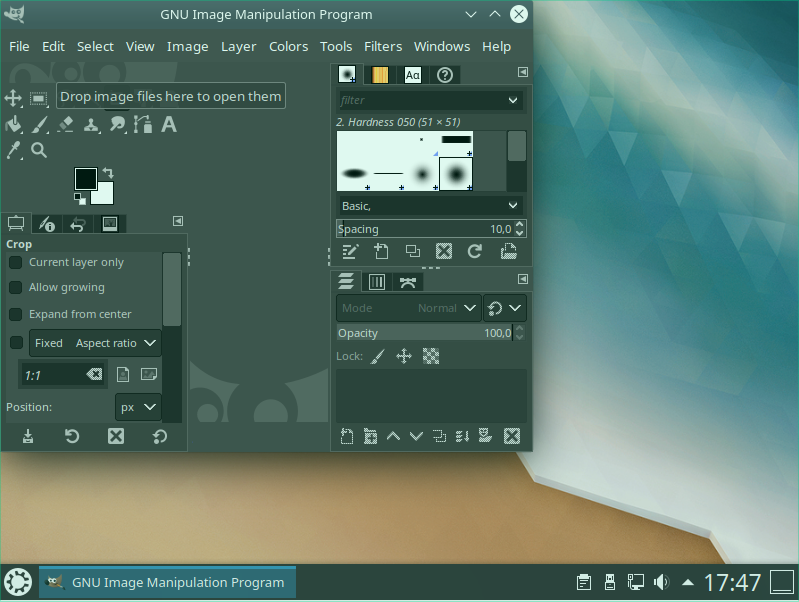Enable Allow growing checkbox
799x602 pixels.
[16, 287]
